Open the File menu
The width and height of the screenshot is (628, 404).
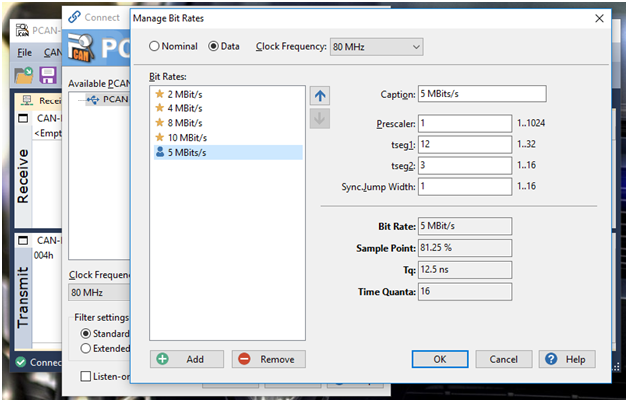(x=25, y=52)
